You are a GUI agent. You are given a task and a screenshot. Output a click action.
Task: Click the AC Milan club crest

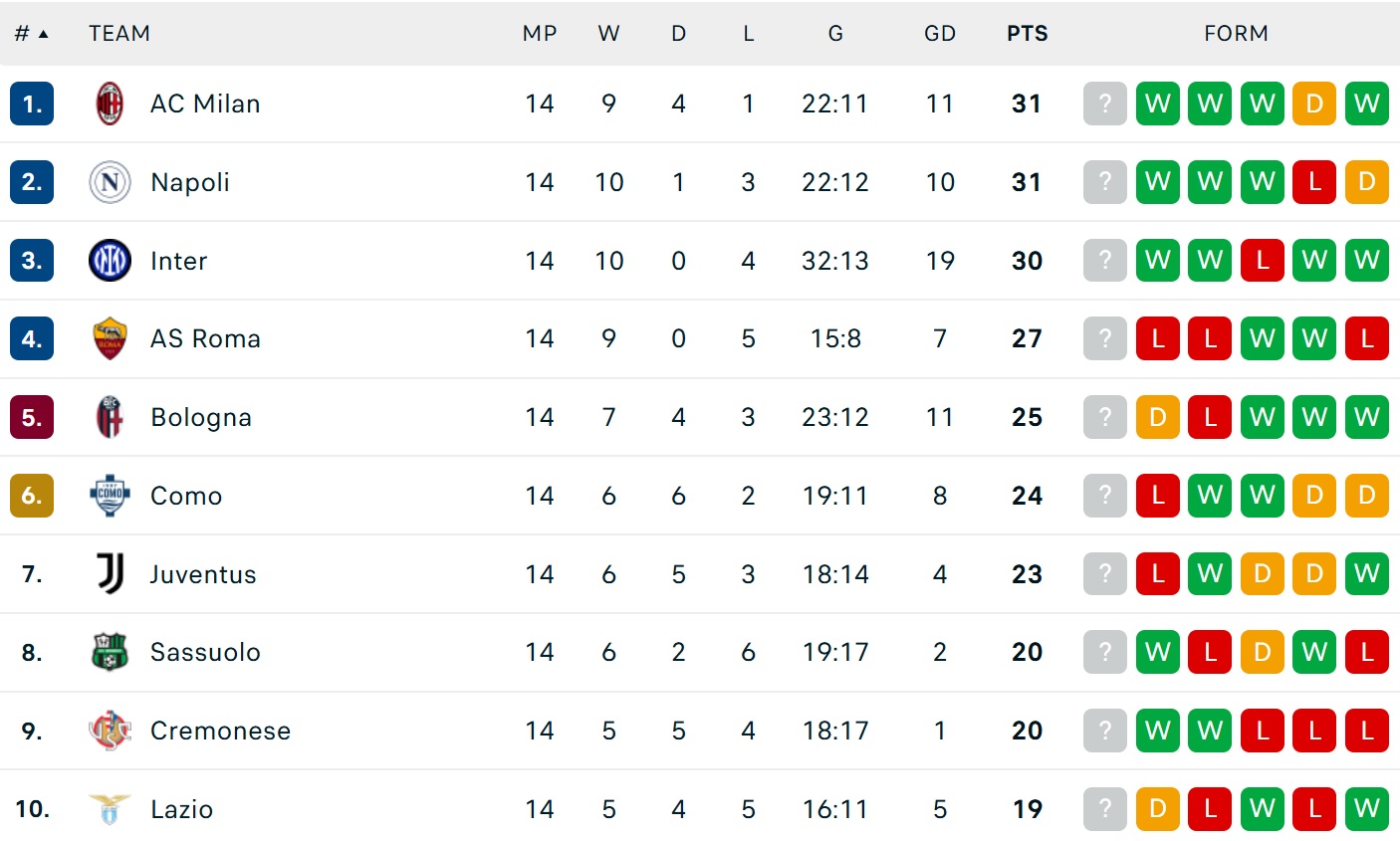(x=110, y=104)
